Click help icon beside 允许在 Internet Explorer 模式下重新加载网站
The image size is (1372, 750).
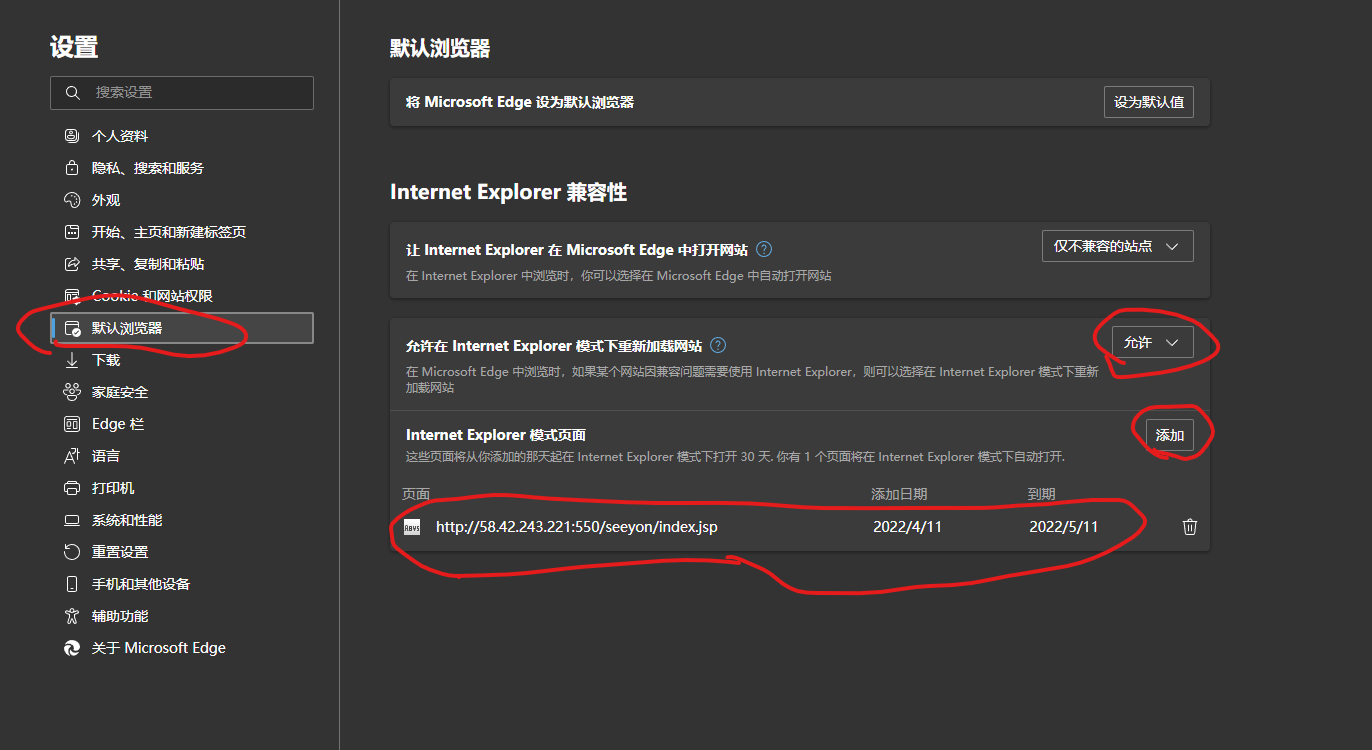(718, 345)
